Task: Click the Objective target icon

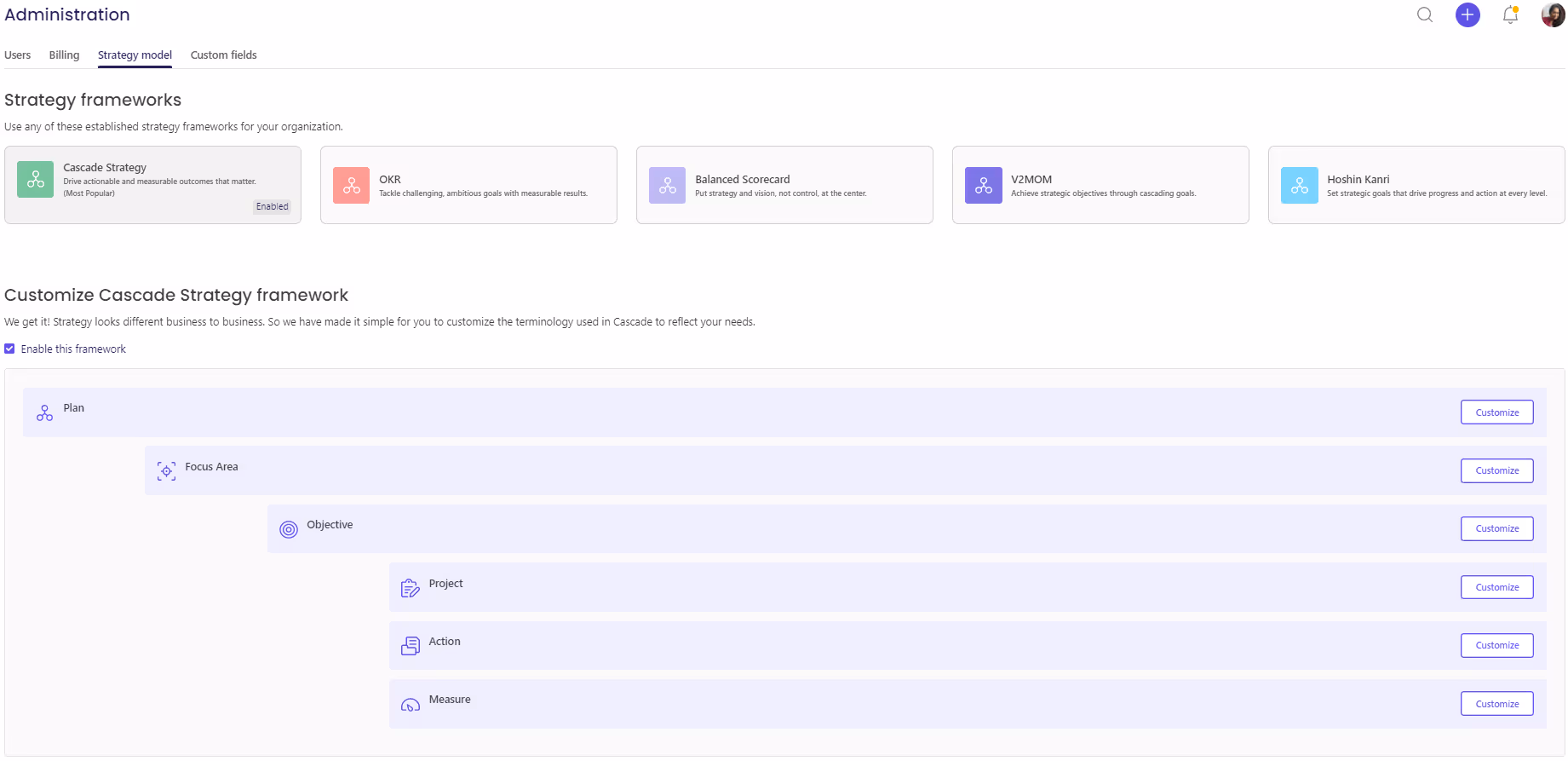Action: click(289, 529)
